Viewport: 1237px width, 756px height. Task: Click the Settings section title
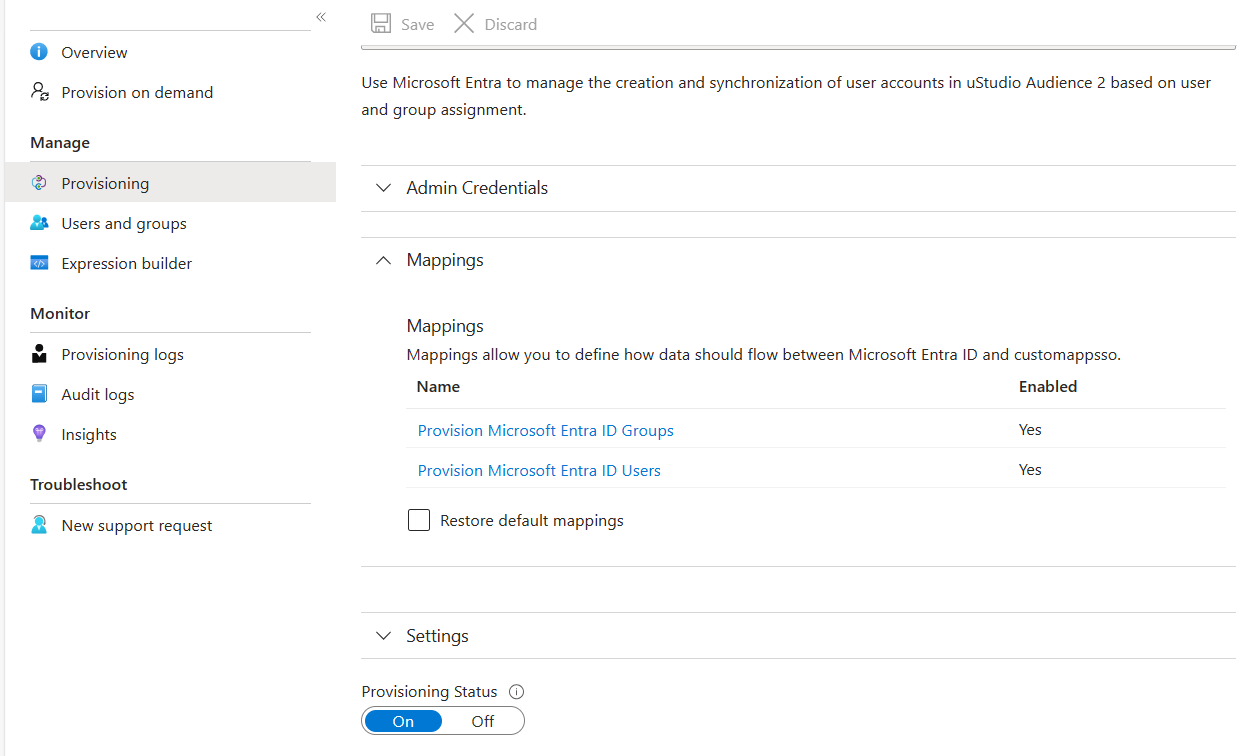(x=437, y=636)
